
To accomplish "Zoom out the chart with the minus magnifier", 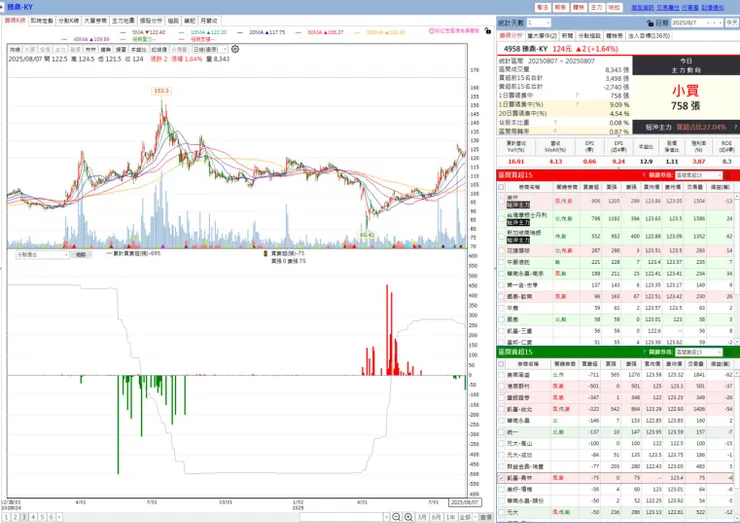I will point(396,517).
